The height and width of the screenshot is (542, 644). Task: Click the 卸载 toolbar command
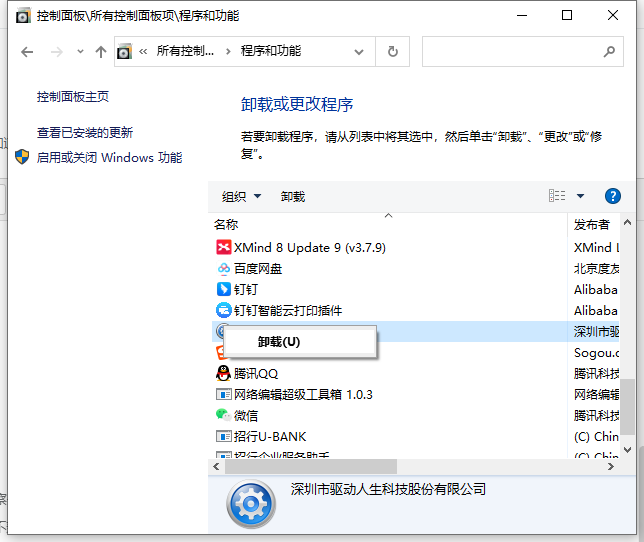coord(293,197)
